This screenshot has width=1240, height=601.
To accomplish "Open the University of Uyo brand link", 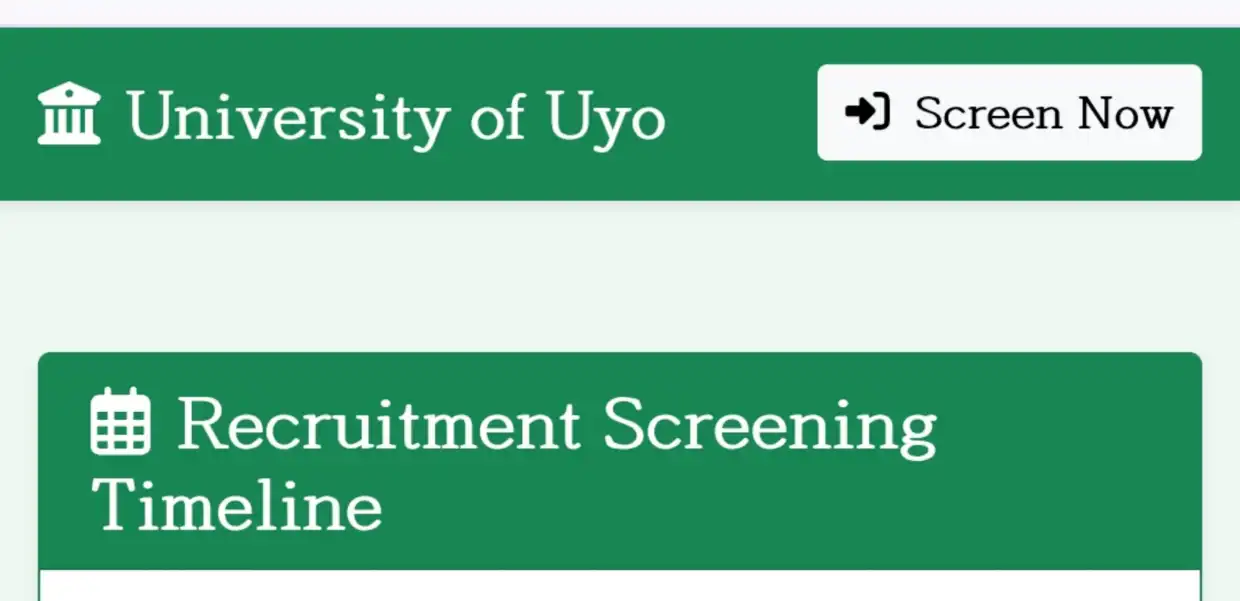I will click(x=351, y=115).
